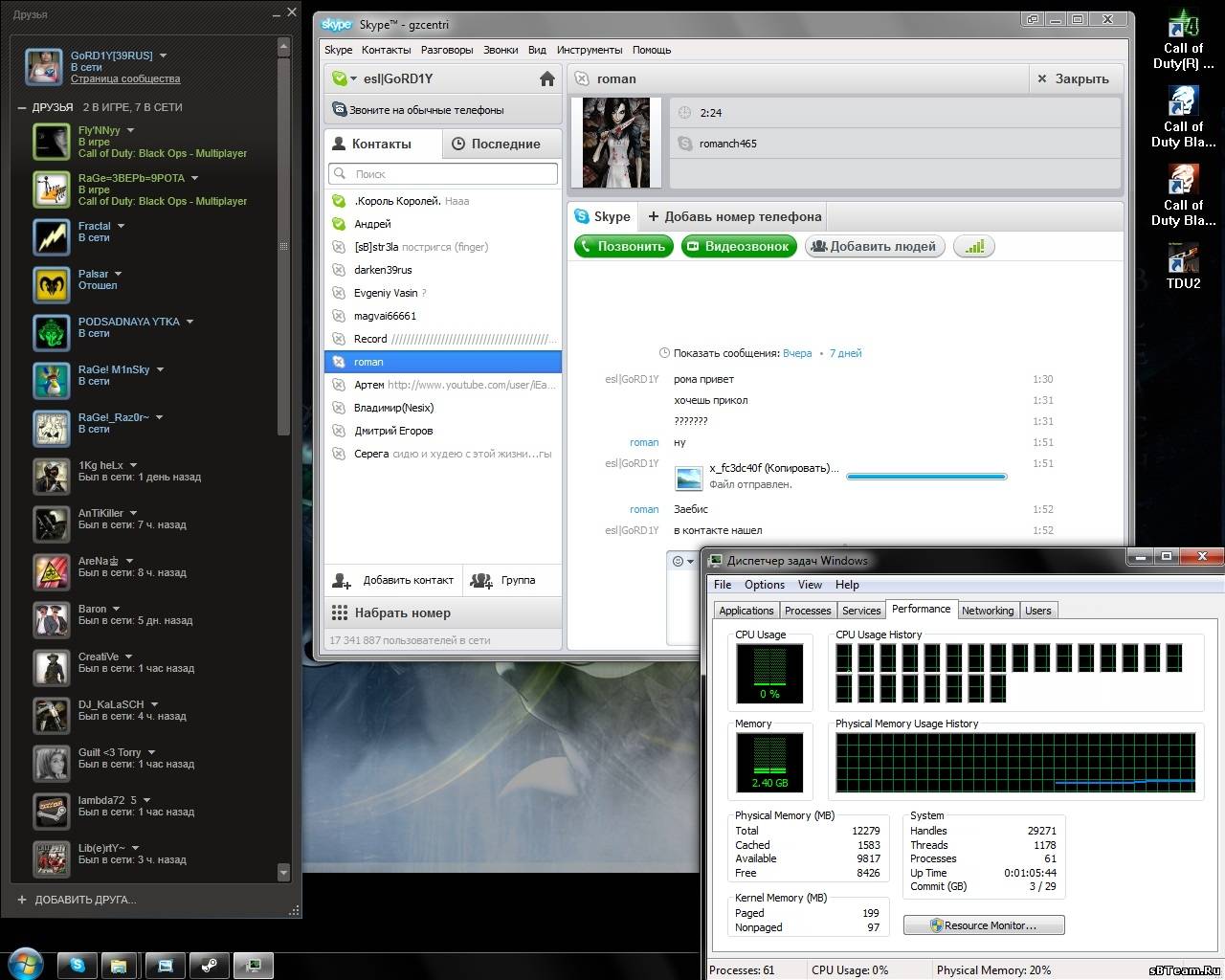1225x980 pixels.
Task: Switch to 'Networking' tab in Task Manager
Action: coord(988,611)
